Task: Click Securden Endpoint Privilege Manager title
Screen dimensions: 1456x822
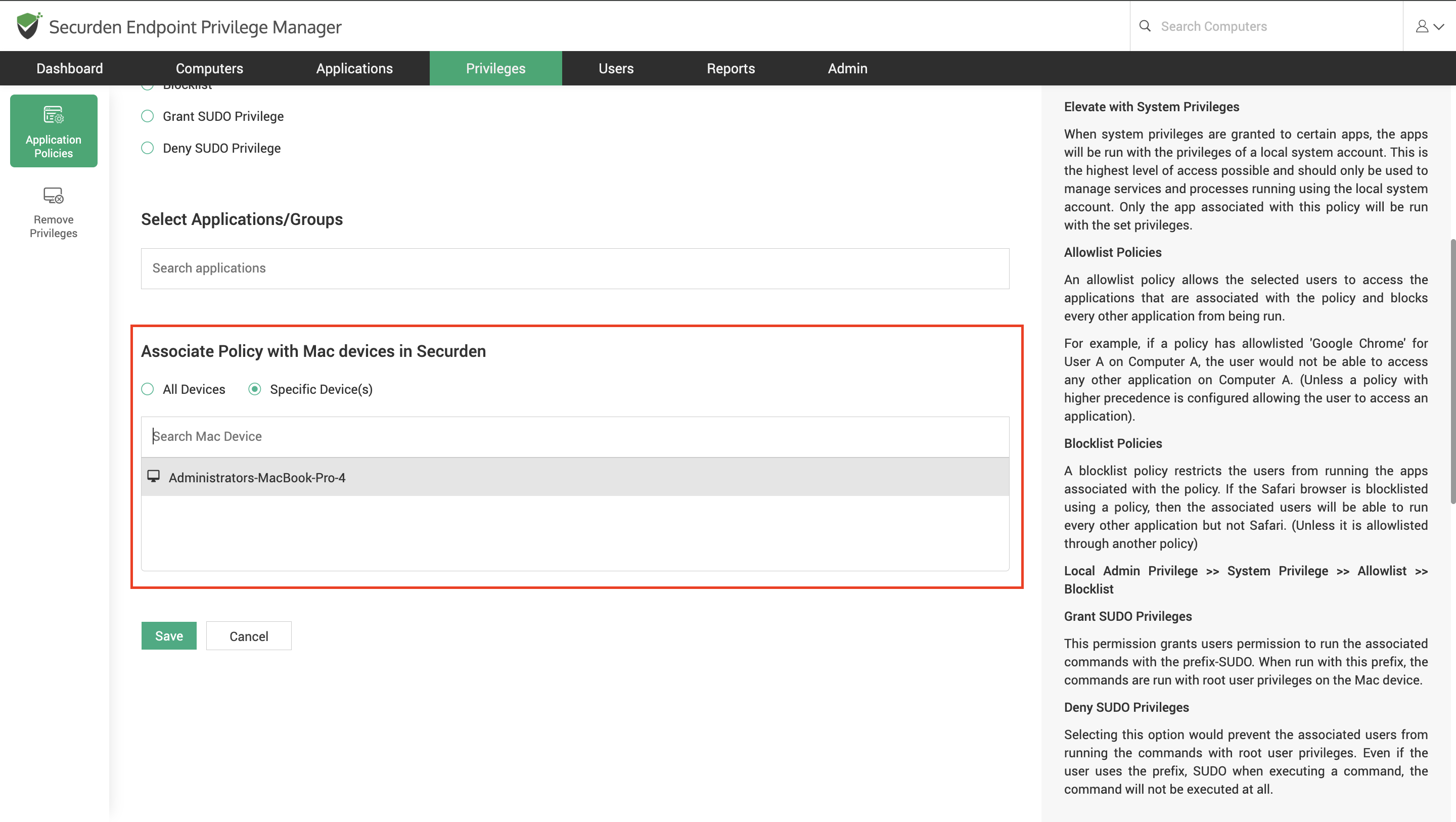Action: 195,27
